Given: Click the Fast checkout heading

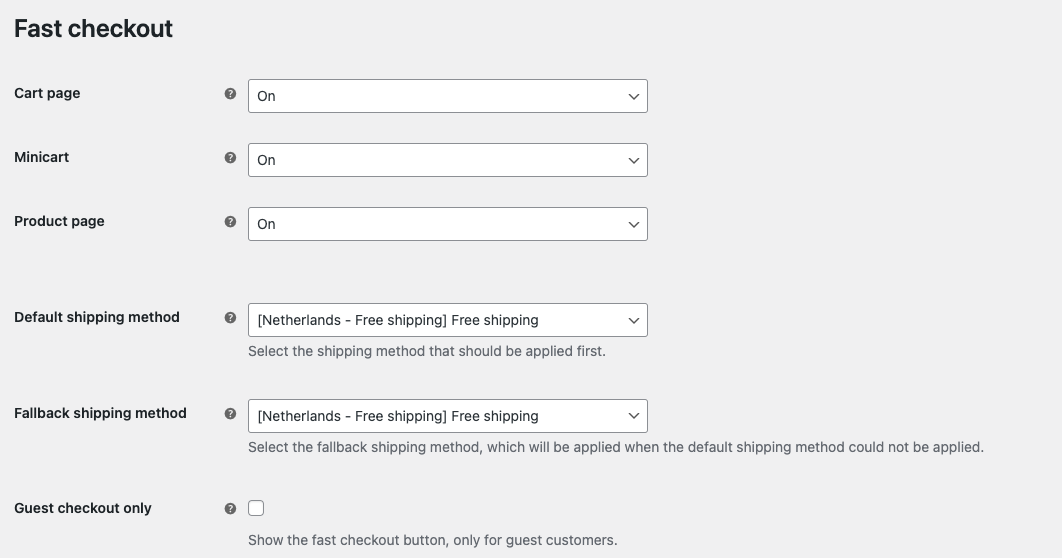Looking at the screenshot, I should click(x=93, y=28).
